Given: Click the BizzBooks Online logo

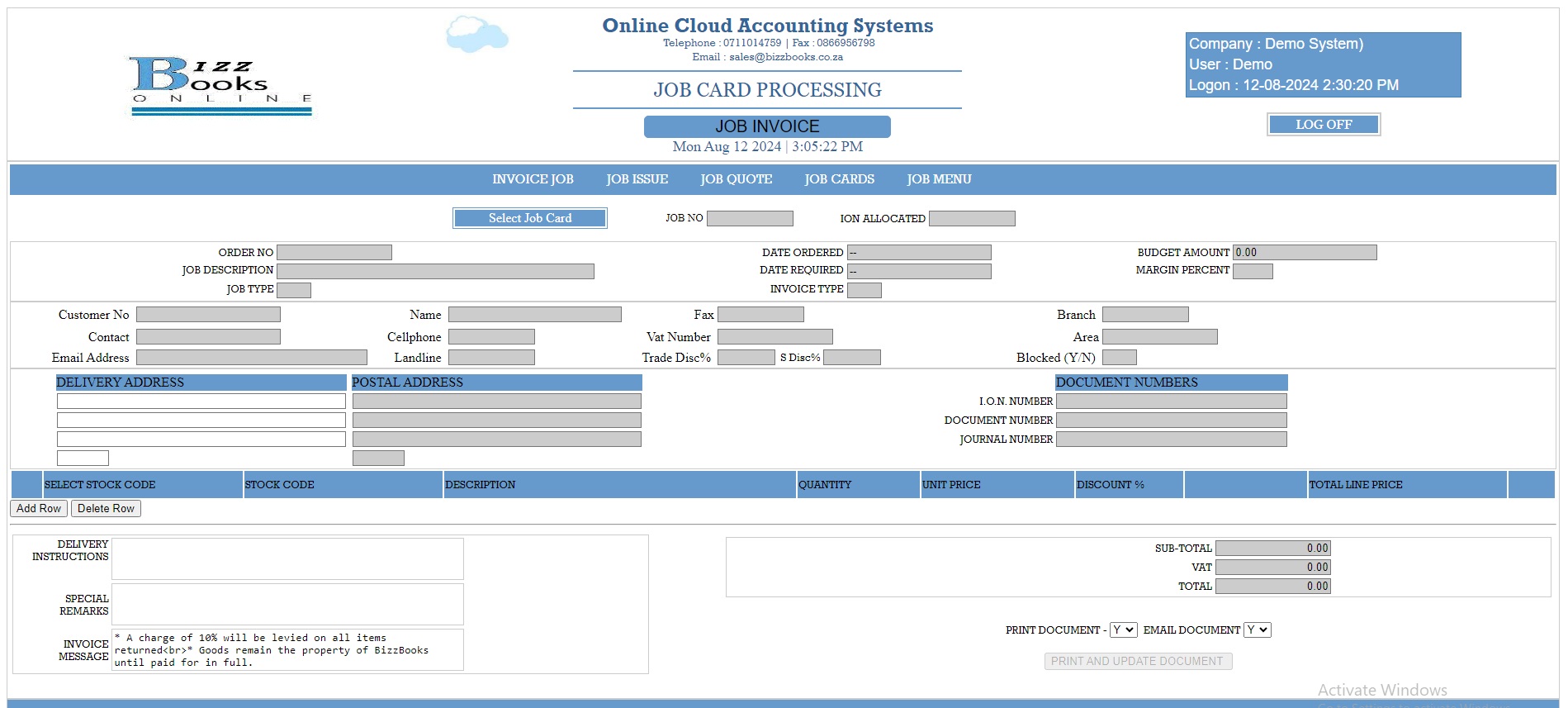Looking at the screenshot, I should tap(221, 86).
